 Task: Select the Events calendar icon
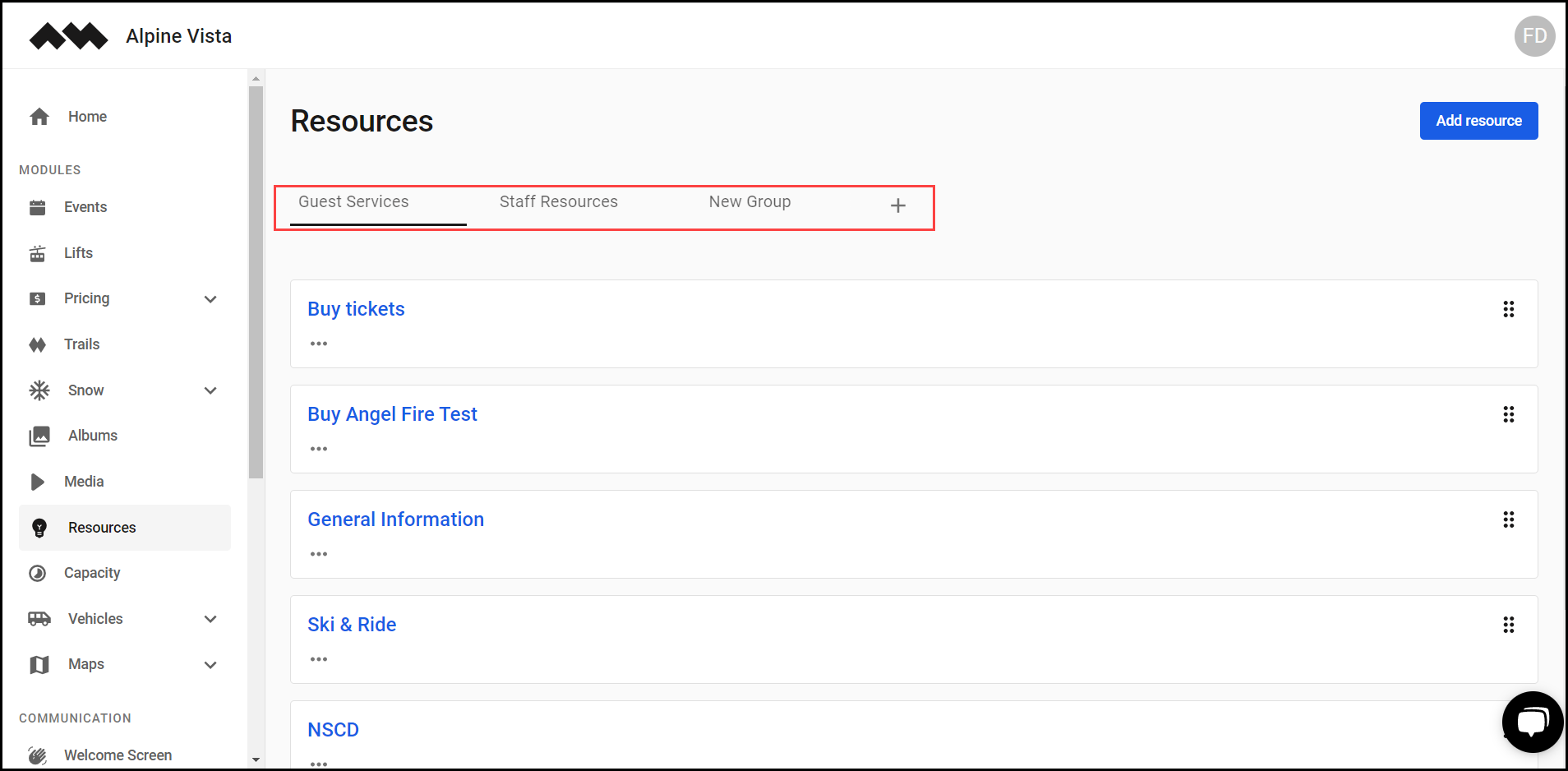tap(38, 206)
